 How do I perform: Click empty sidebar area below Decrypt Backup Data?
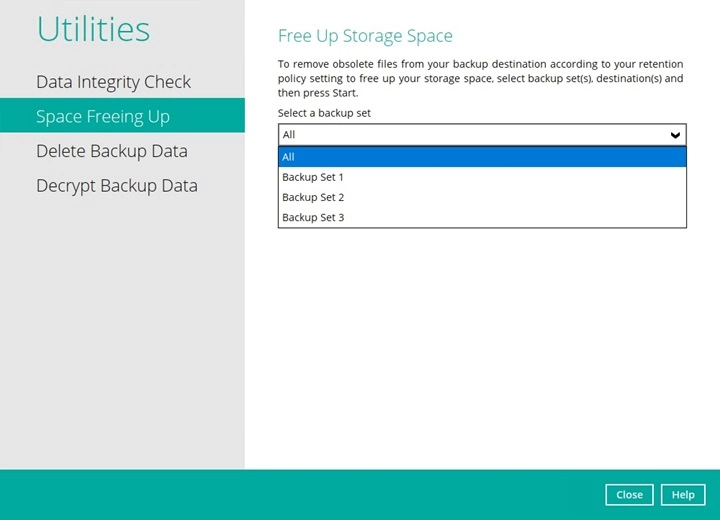pyautogui.click(x=120, y=330)
